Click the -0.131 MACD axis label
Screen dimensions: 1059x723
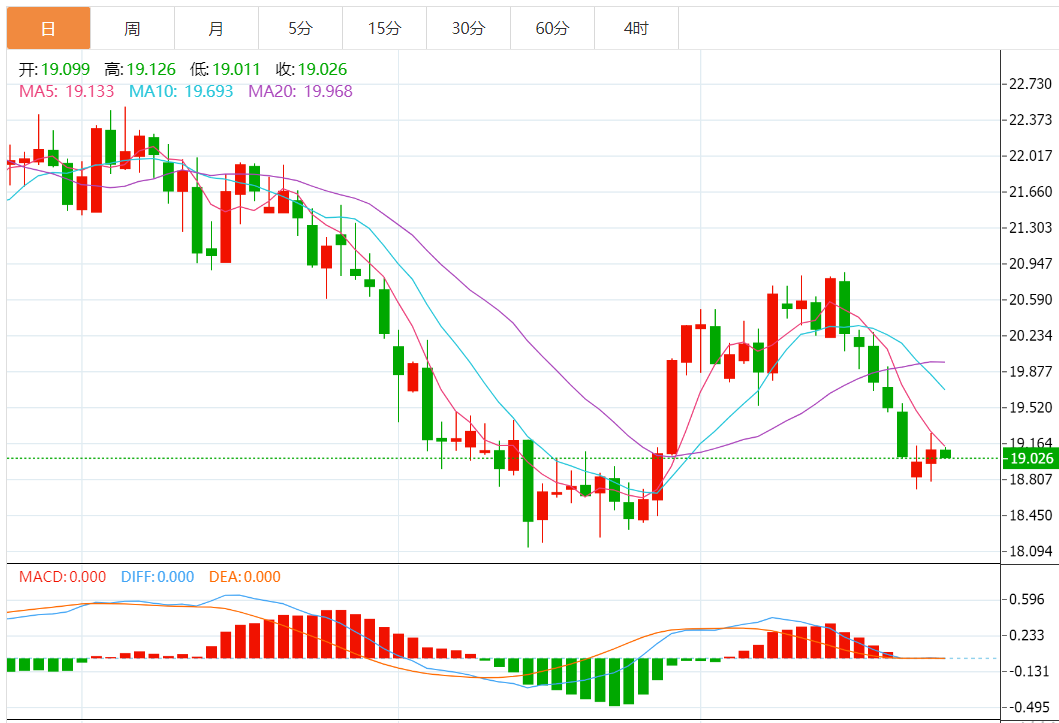[x=1027, y=671]
